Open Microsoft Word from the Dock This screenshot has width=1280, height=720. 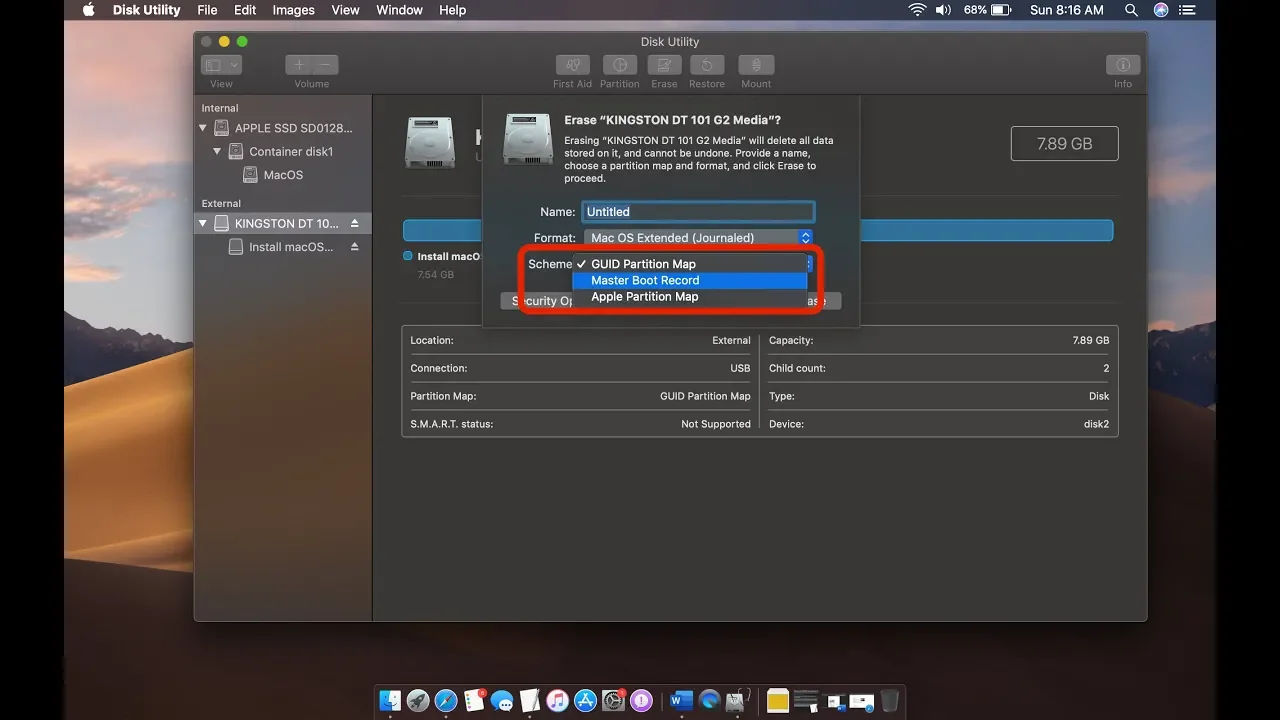(x=682, y=701)
